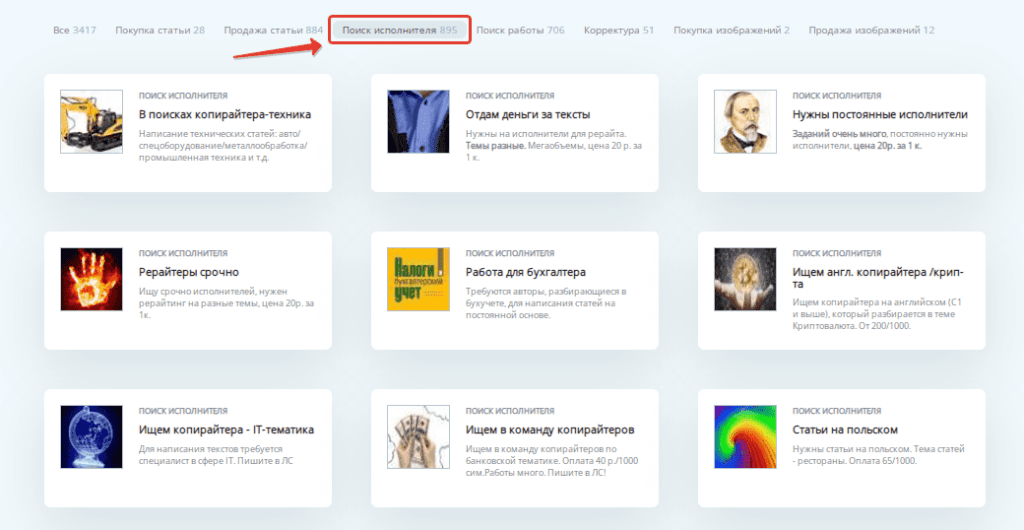Image resolution: width=1024 pixels, height=530 pixels.
Task: Open "Покупка изображений" tab
Action: click(x=731, y=30)
